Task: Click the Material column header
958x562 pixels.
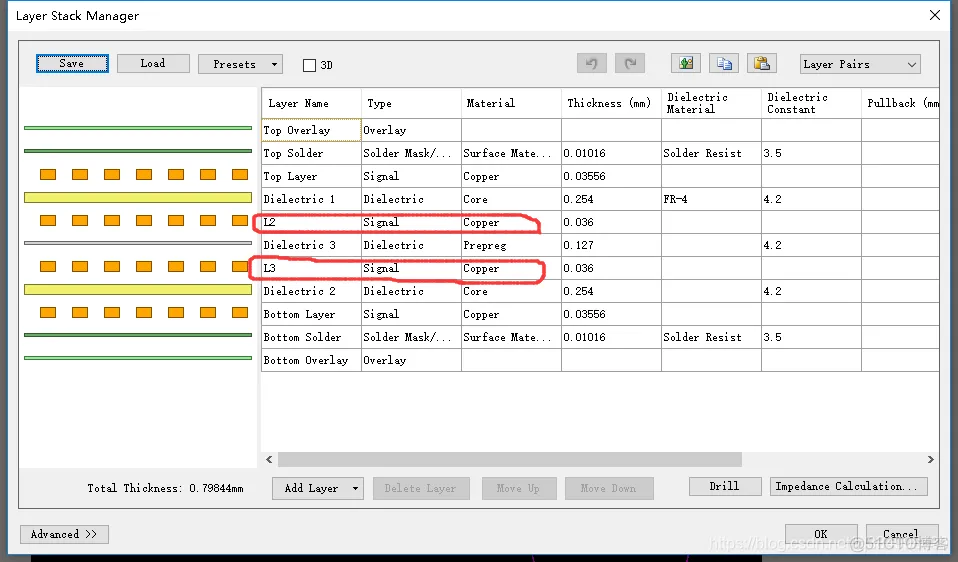Action: pyautogui.click(x=511, y=103)
